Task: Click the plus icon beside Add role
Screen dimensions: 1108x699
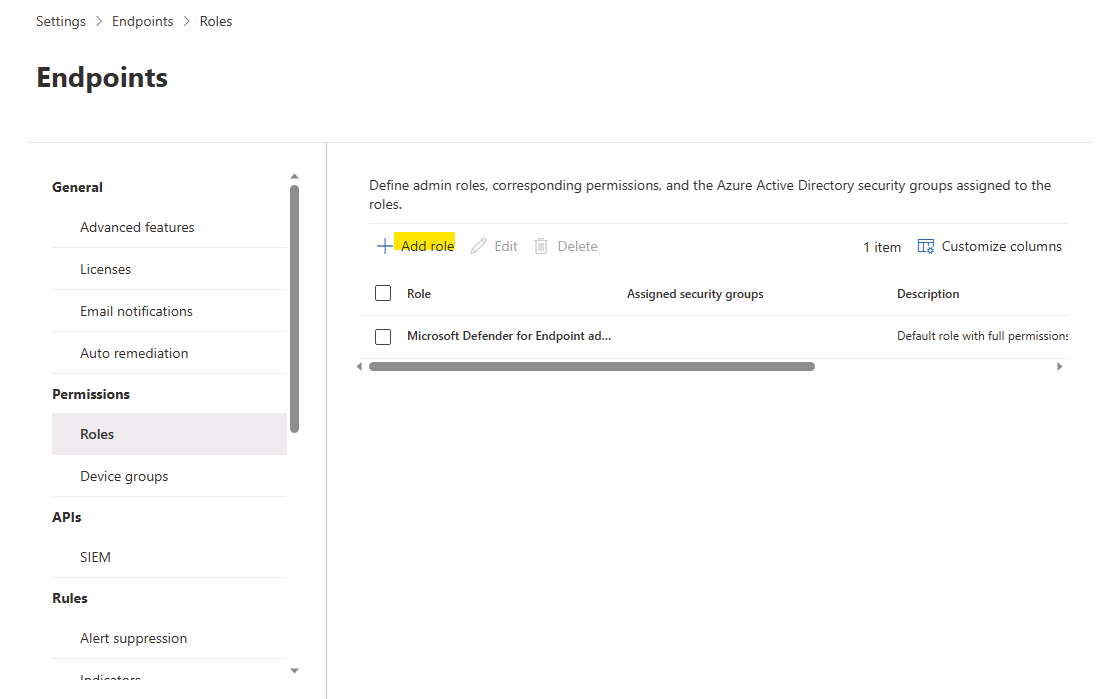Action: 385,245
